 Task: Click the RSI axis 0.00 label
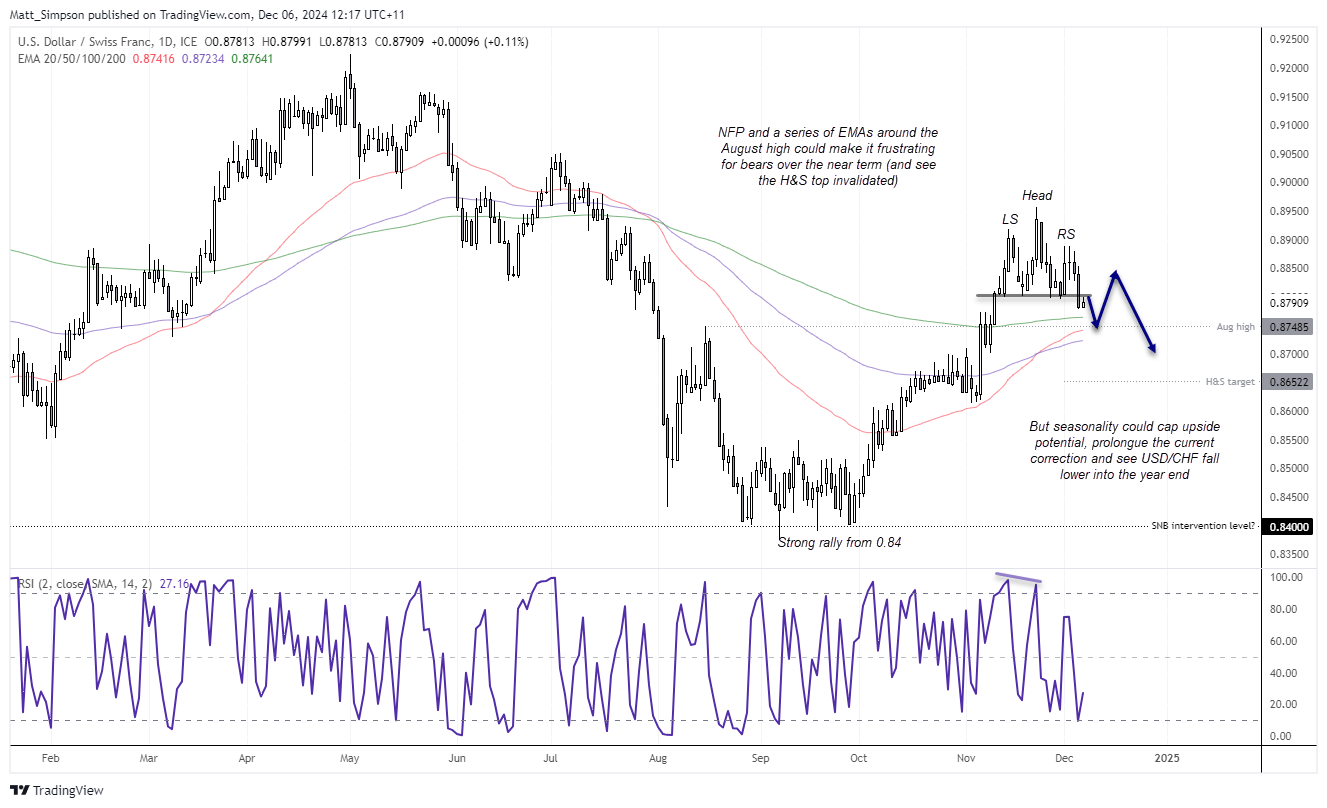(1281, 736)
